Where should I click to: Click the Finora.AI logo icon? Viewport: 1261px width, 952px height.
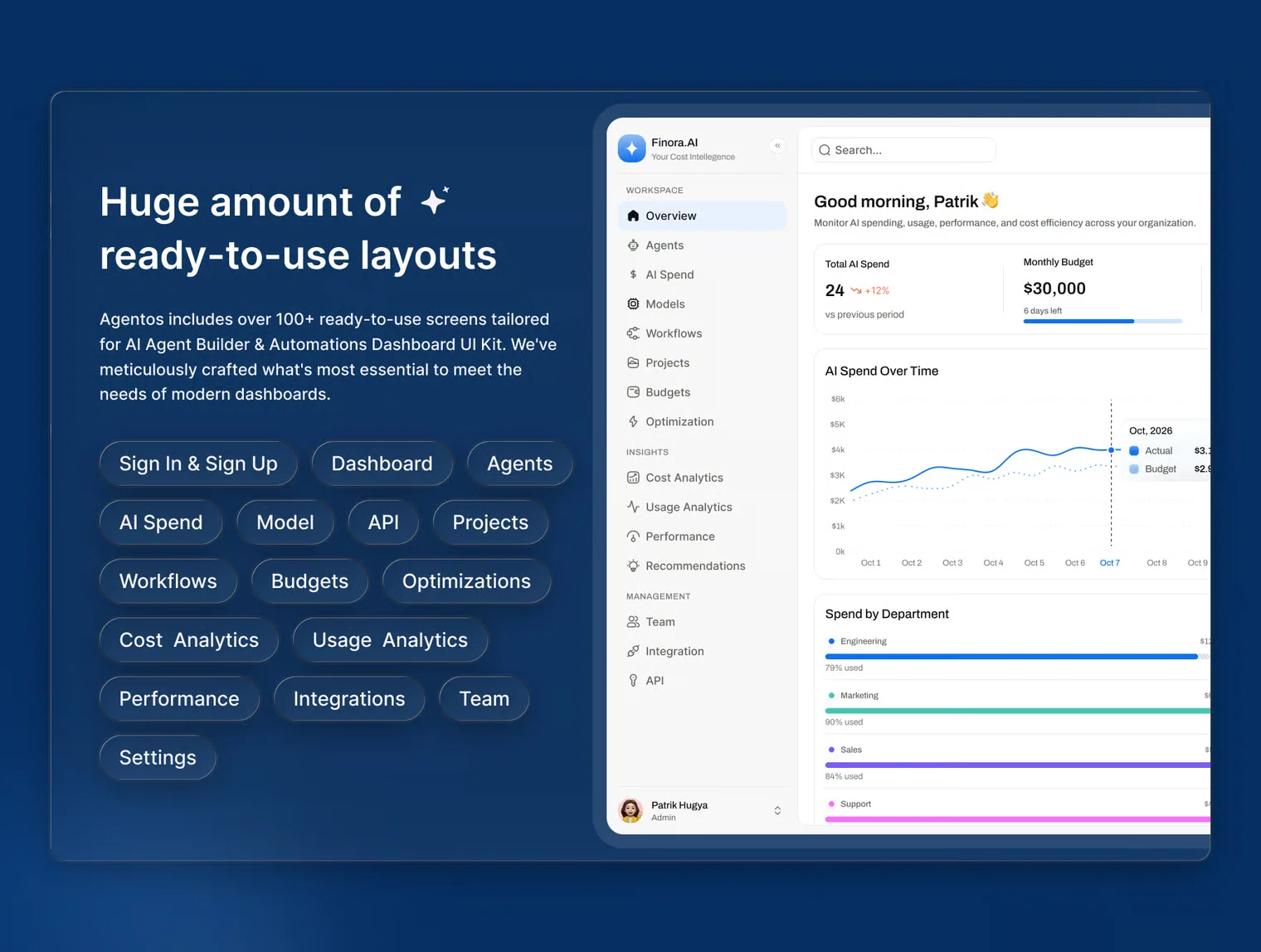click(x=631, y=148)
